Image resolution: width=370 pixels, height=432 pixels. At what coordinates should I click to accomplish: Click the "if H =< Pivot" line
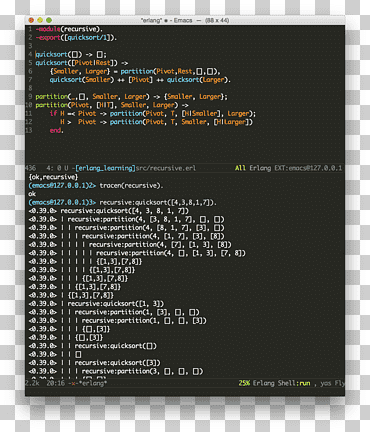(153, 114)
